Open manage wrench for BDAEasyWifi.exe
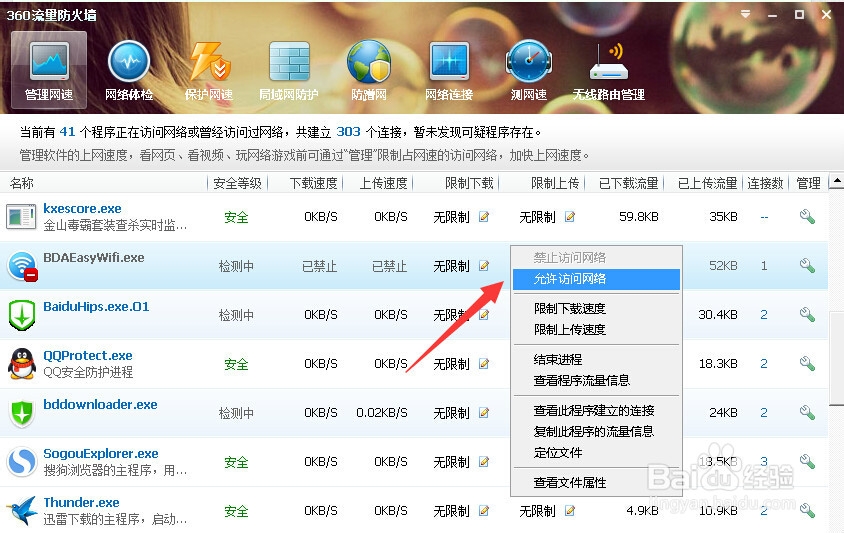 807,265
